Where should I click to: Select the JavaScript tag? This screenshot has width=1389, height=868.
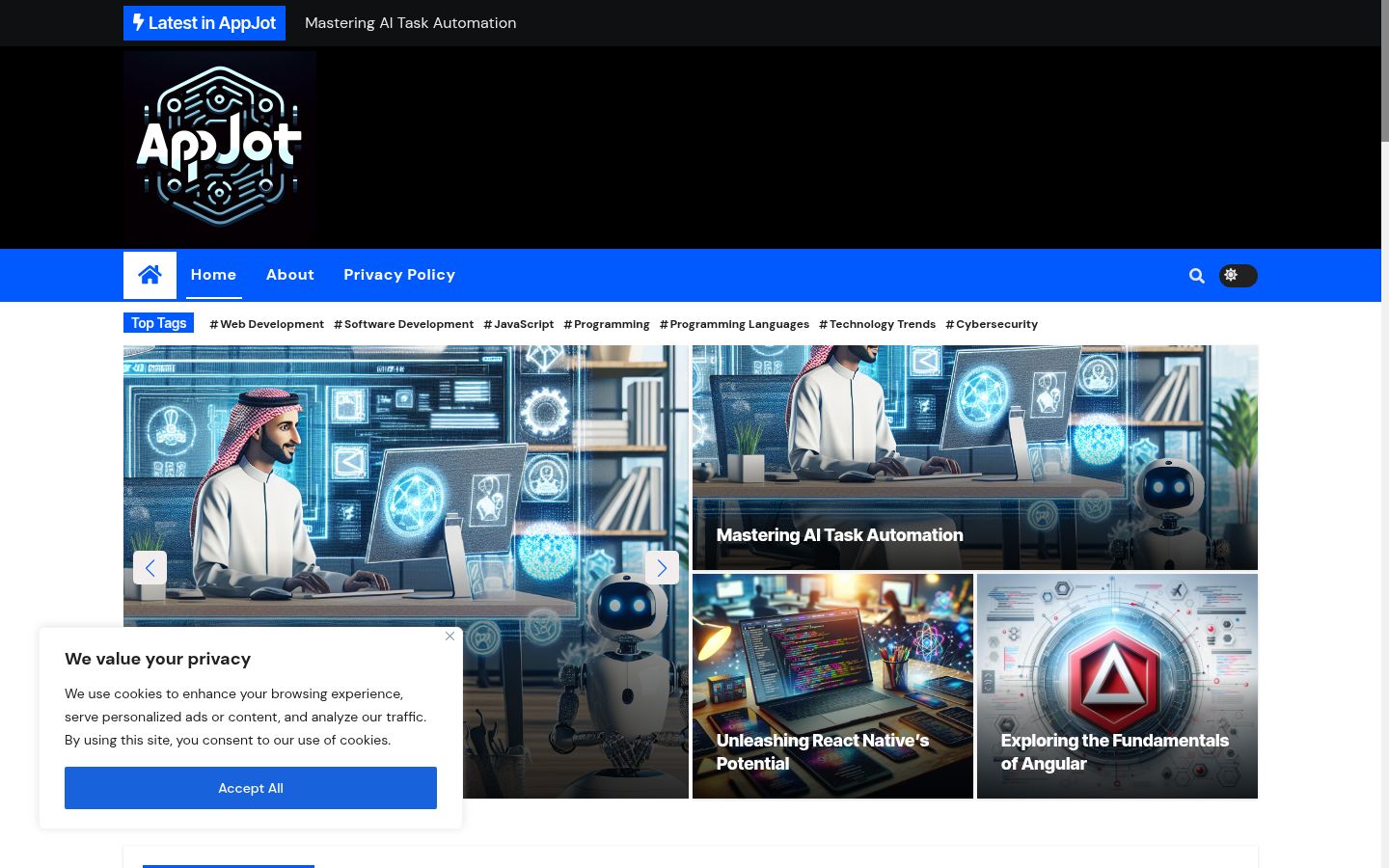point(518,324)
